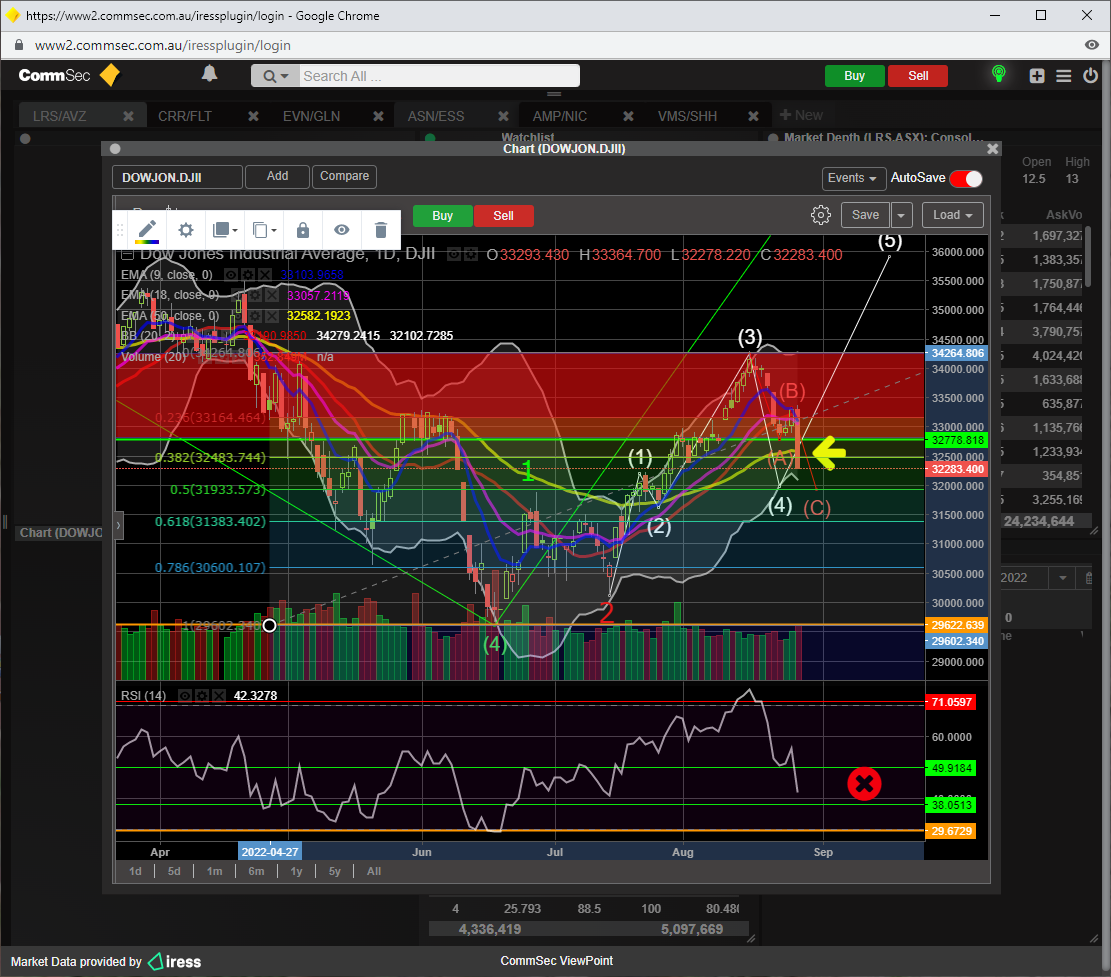
Task: Switch to the AMP/NIC workspace tab
Action: 560,116
